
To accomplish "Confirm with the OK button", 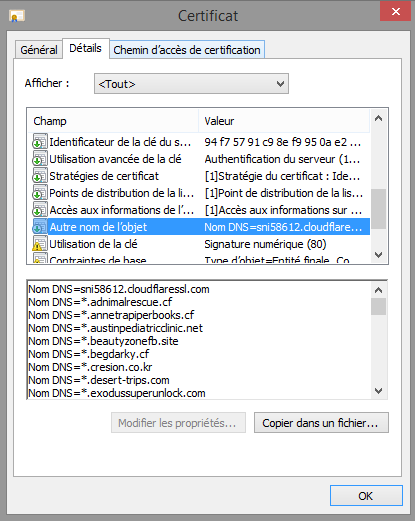I will (366, 496).
